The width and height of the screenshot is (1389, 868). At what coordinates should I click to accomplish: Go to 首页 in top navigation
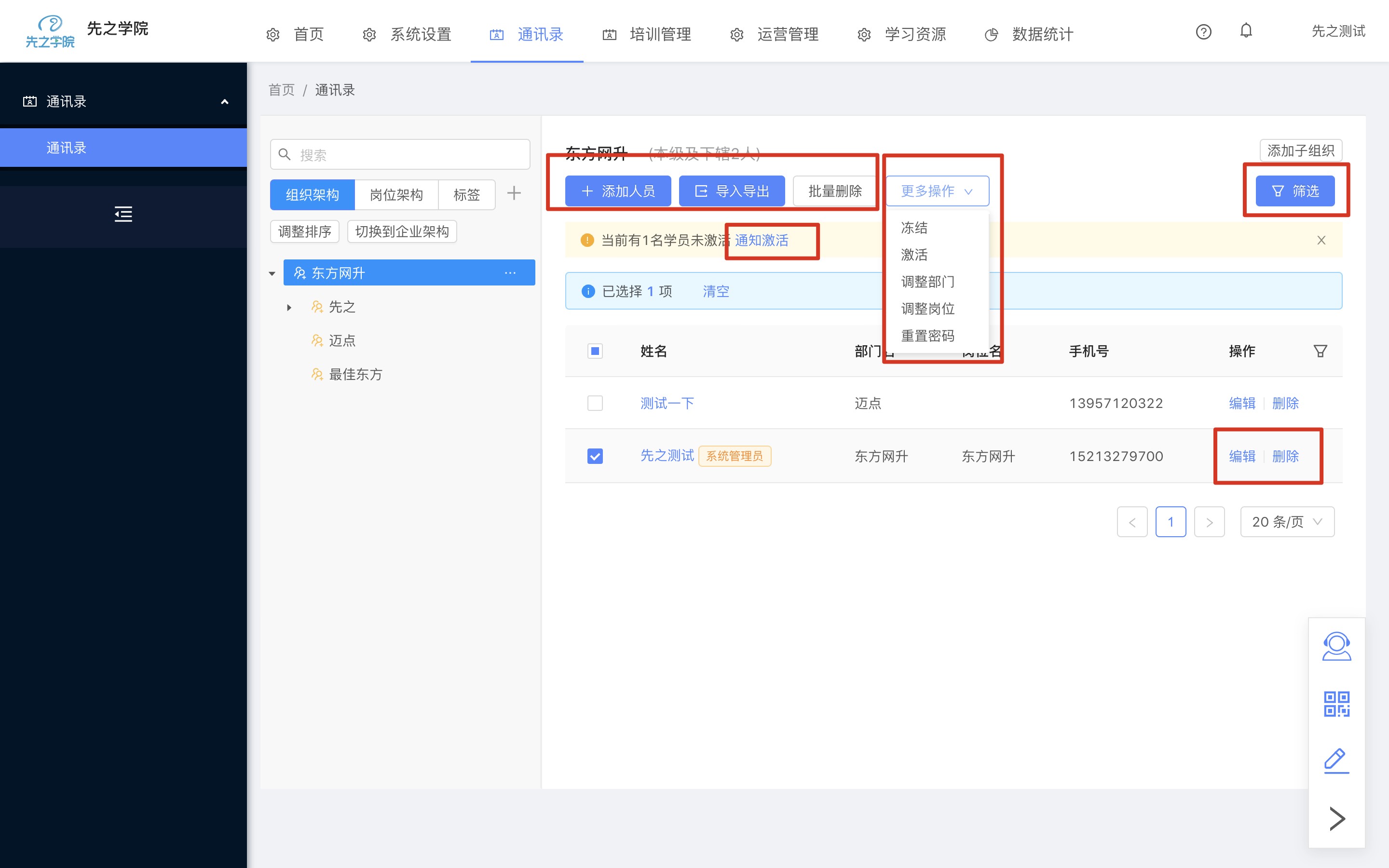296,34
